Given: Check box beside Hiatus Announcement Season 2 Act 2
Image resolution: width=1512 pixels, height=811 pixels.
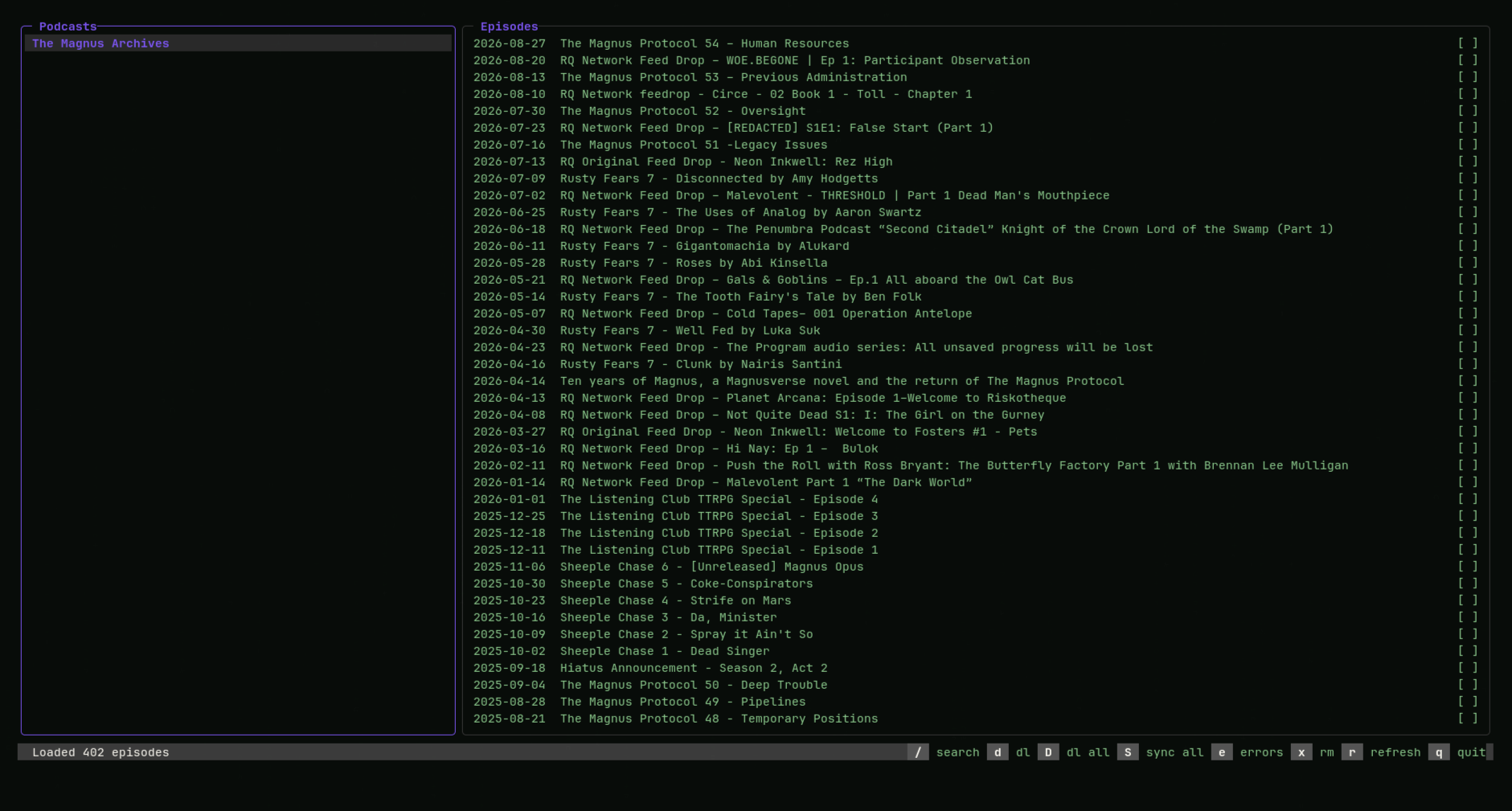Looking at the screenshot, I should (x=1468, y=668).
